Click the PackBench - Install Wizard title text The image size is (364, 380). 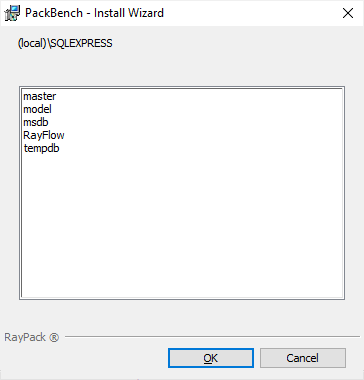pos(94,13)
